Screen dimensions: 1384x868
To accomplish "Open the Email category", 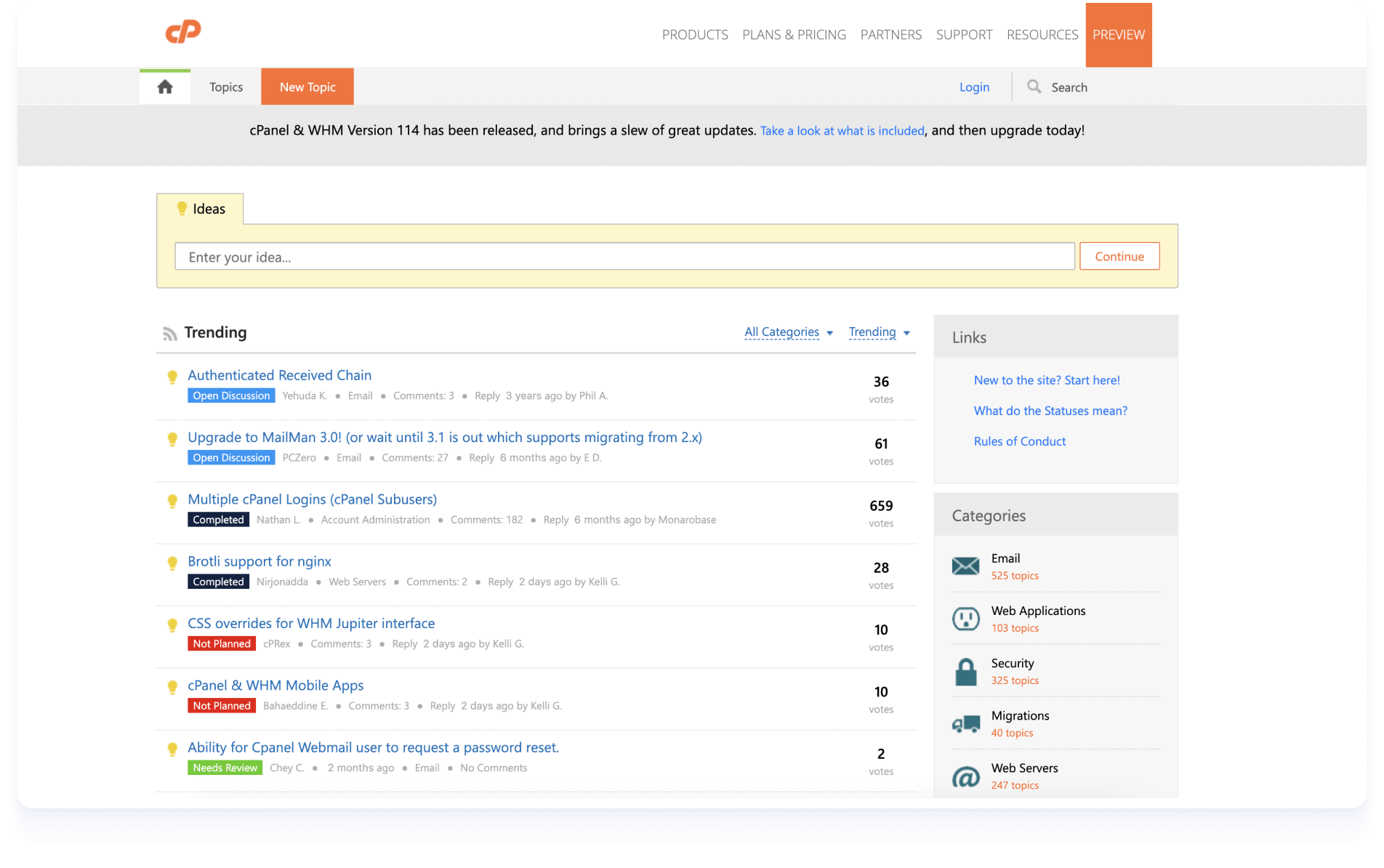I will point(1005,558).
